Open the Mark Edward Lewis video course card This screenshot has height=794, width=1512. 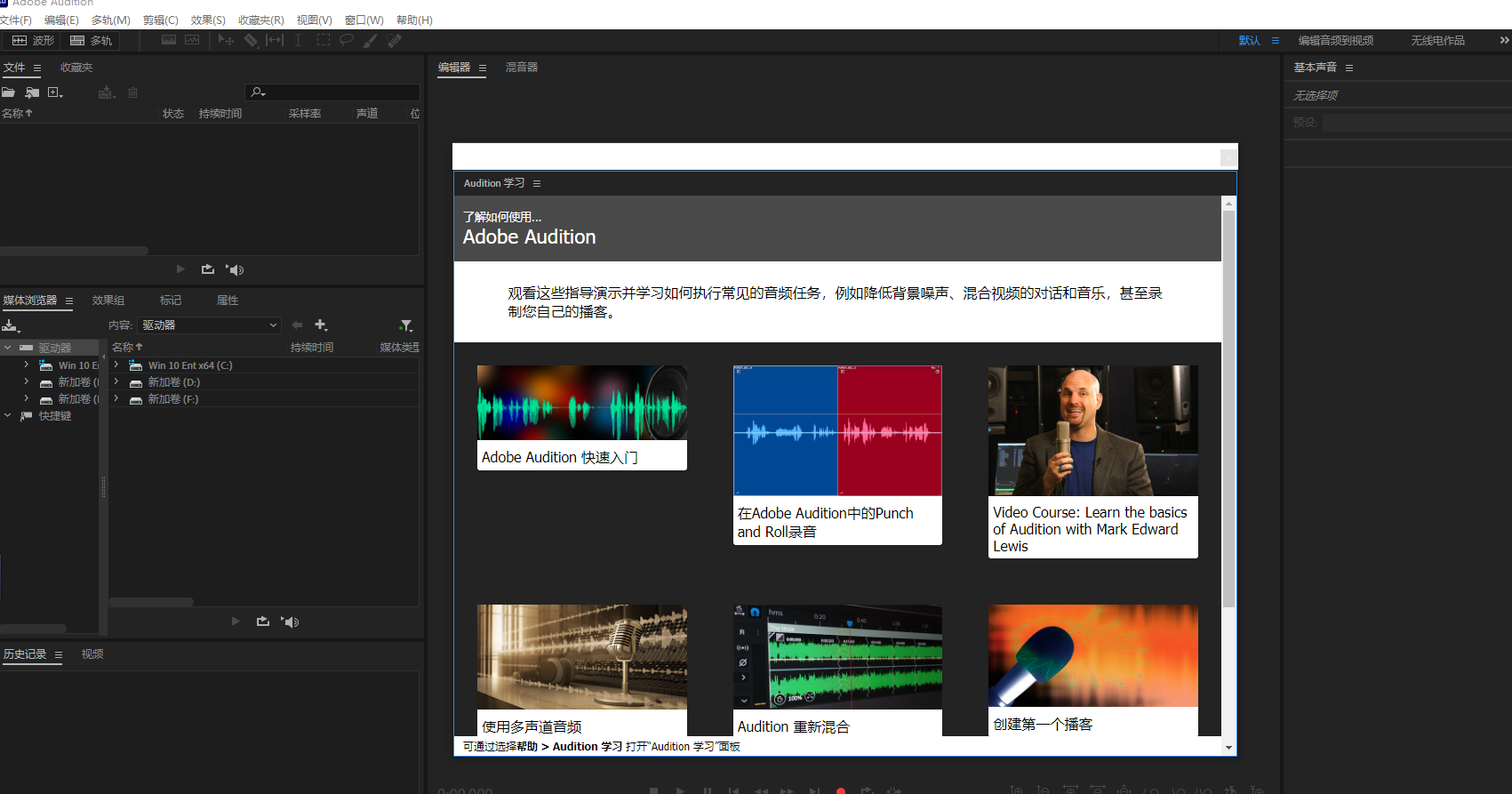click(x=1093, y=461)
